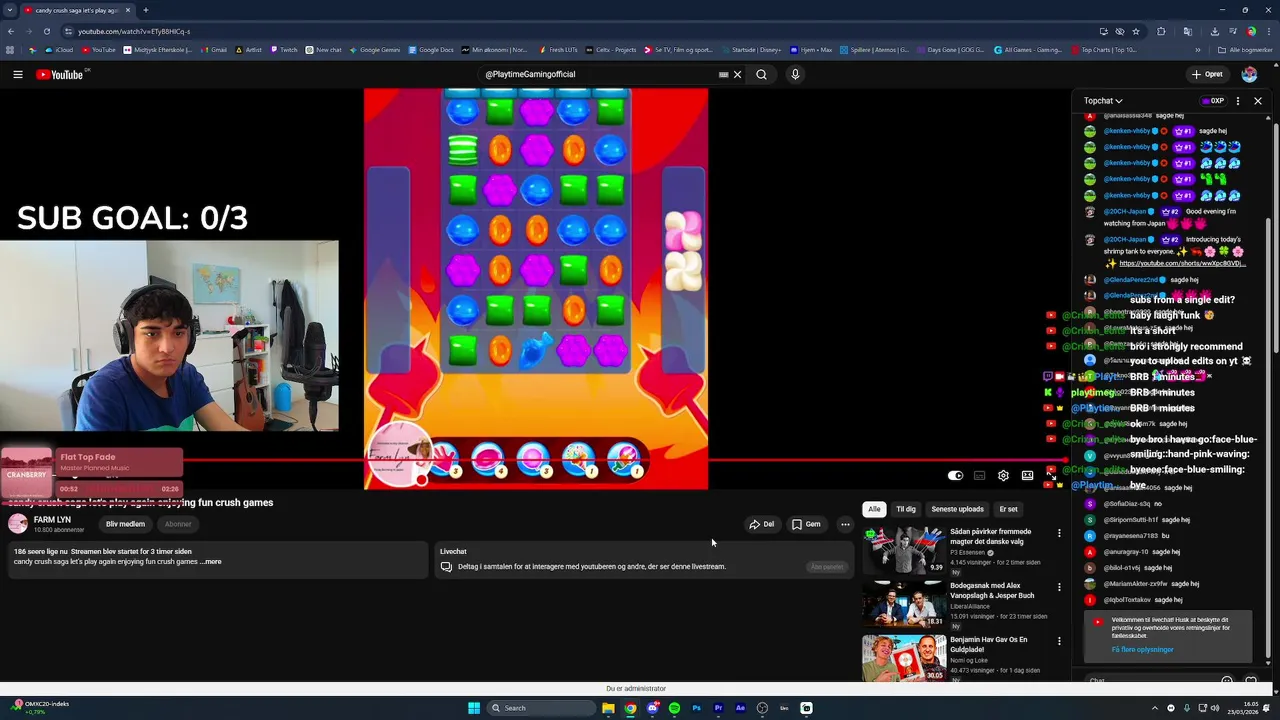Reload the page with browser refresh
Screen dimensions: 1280x720
point(46,31)
